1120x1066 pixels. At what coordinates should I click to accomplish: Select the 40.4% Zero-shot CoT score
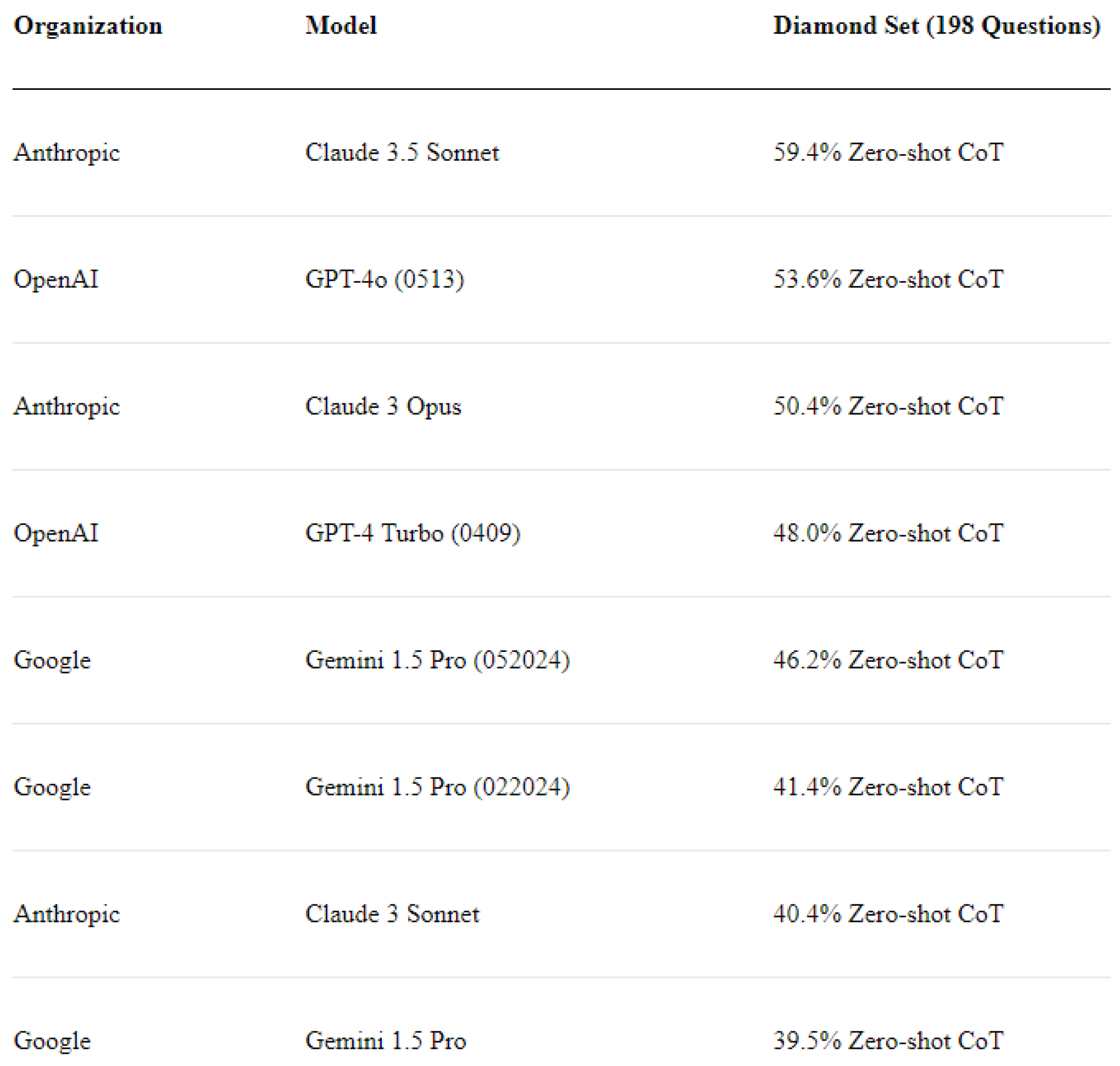tap(888, 913)
